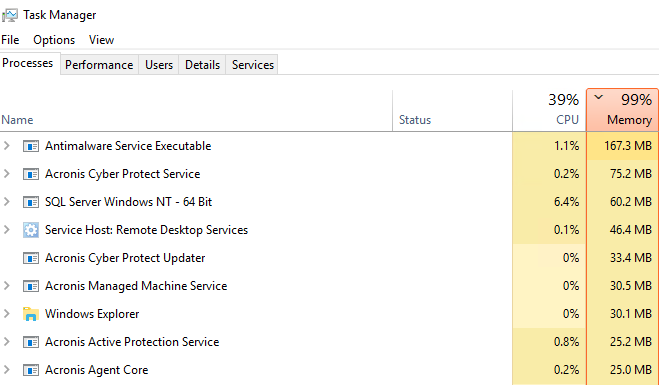Expand the Acronis Managed Machine Service row

(7, 286)
